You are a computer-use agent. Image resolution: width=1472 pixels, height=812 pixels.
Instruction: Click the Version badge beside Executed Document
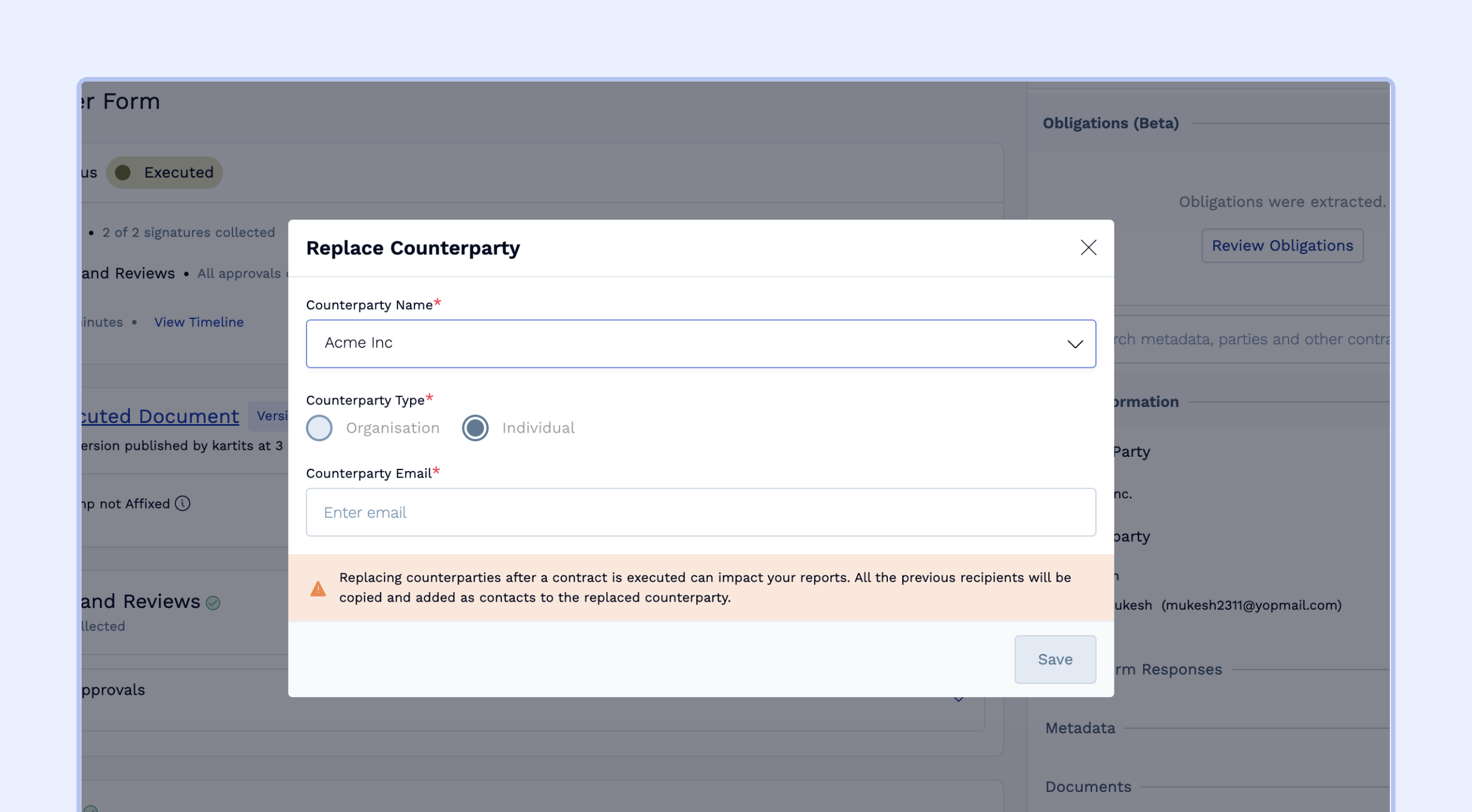269,416
